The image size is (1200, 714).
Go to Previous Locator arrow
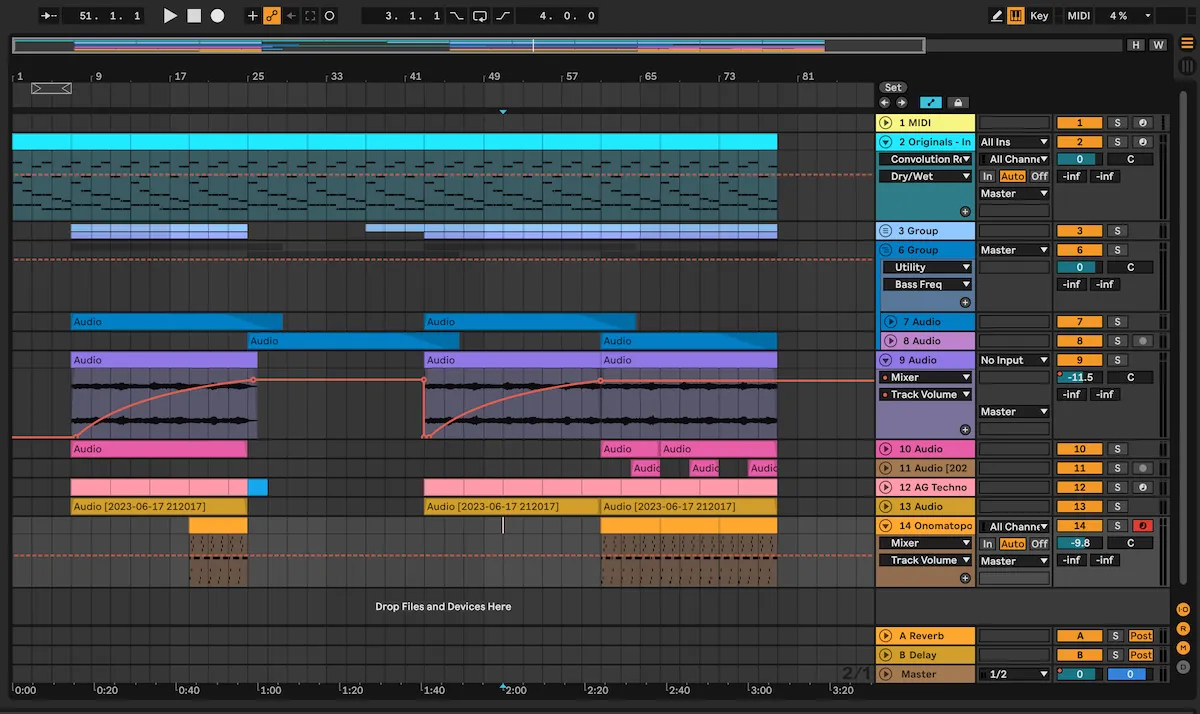(x=885, y=102)
